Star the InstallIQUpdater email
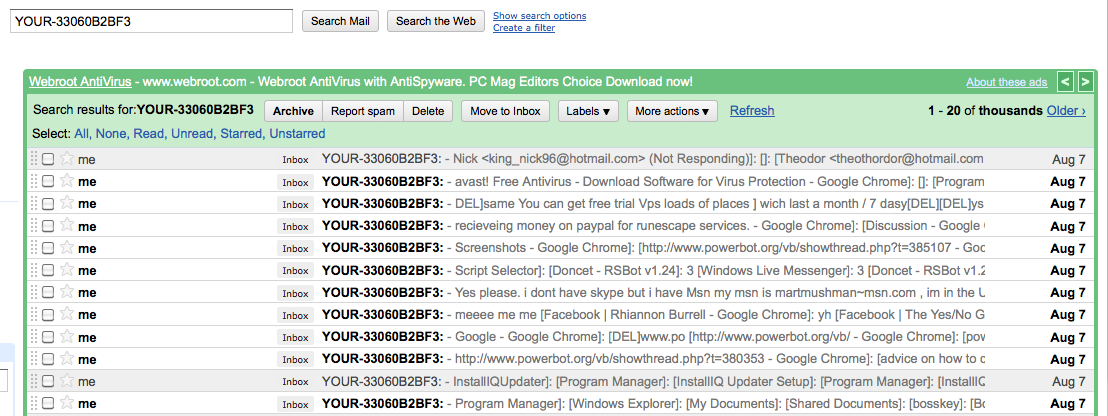The height and width of the screenshot is (416, 1108). [x=67, y=381]
